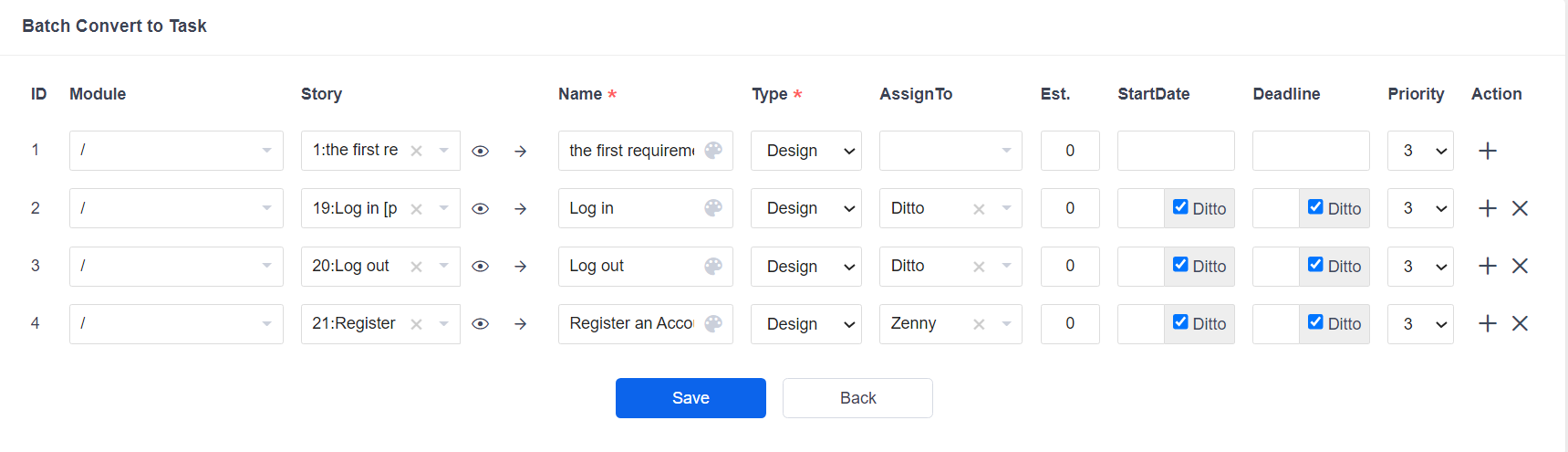Clear the 21:Register story selection

pyautogui.click(x=416, y=324)
